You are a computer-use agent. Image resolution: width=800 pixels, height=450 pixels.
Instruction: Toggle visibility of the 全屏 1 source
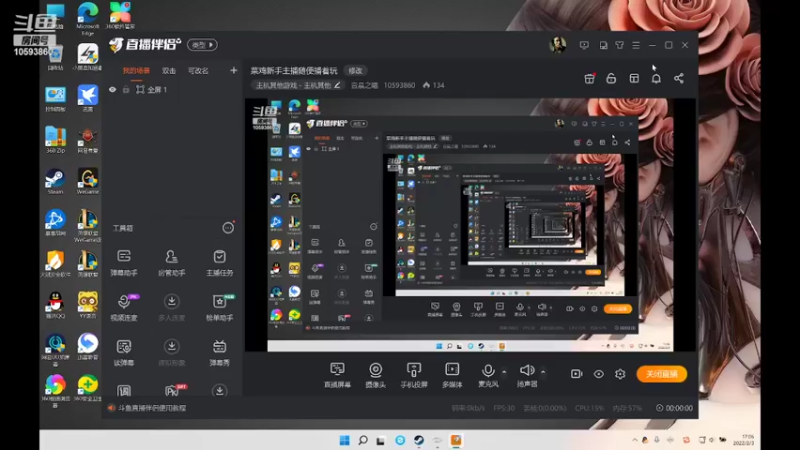pos(113,90)
